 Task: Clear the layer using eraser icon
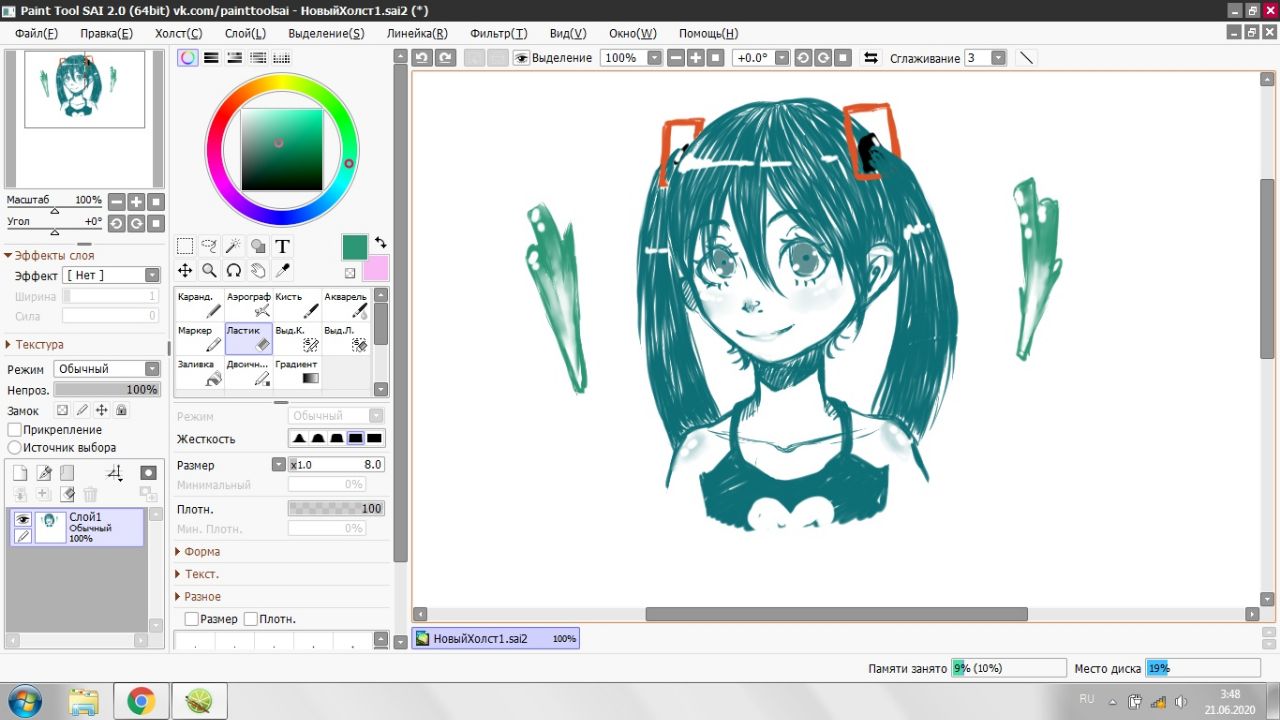67,494
